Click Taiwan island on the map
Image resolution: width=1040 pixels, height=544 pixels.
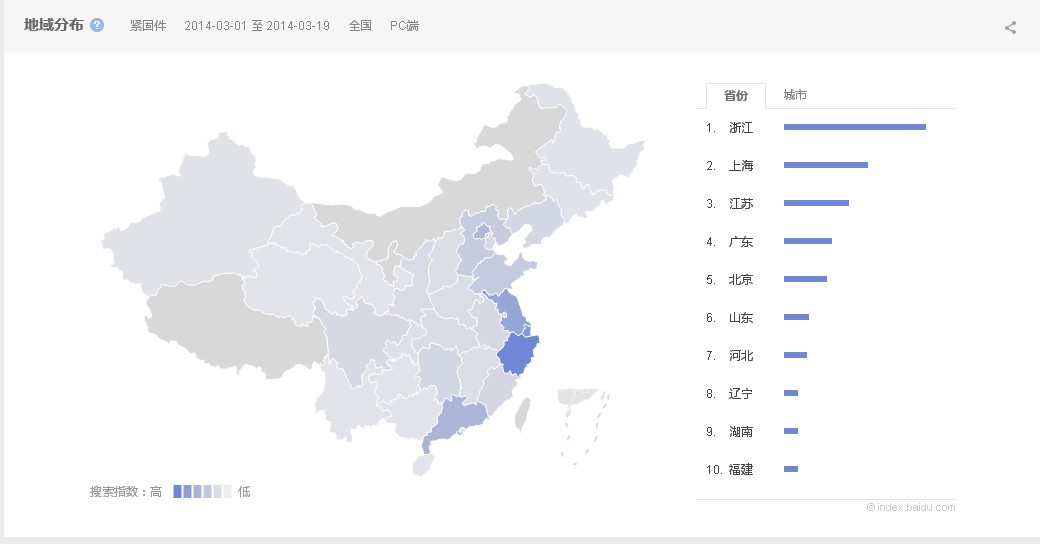tap(523, 413)
